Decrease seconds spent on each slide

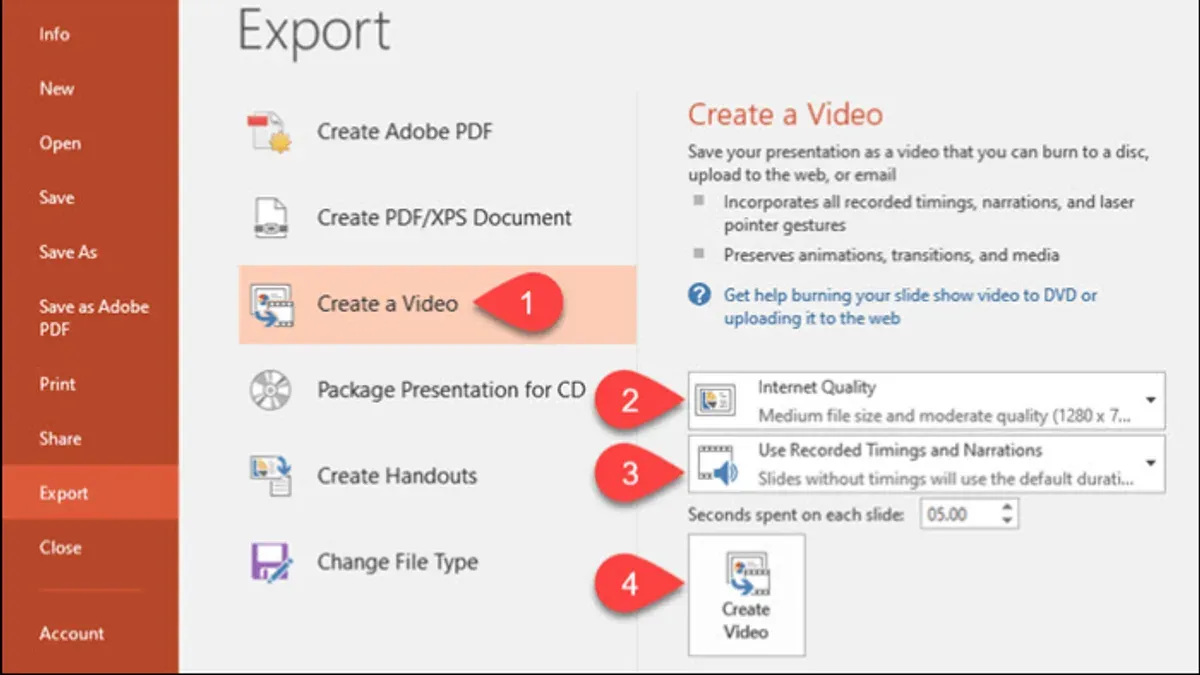(x=1007, y=522)
